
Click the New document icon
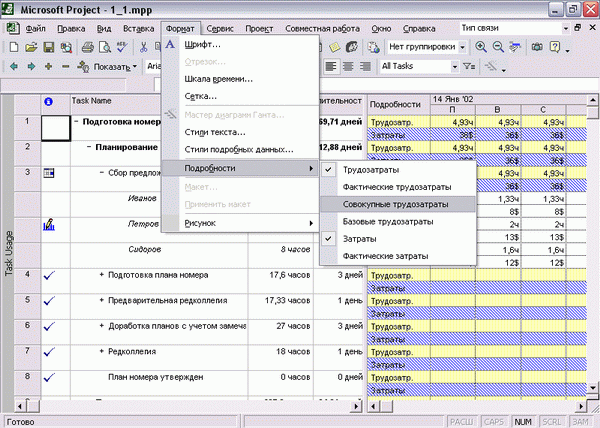[14, 47]
